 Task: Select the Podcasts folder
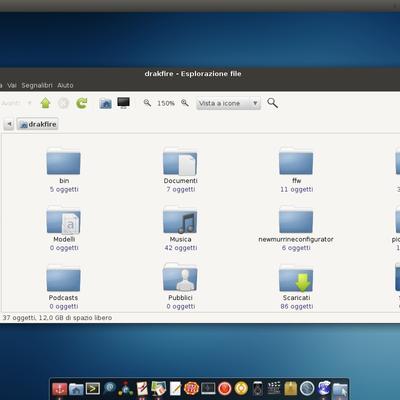64,279
